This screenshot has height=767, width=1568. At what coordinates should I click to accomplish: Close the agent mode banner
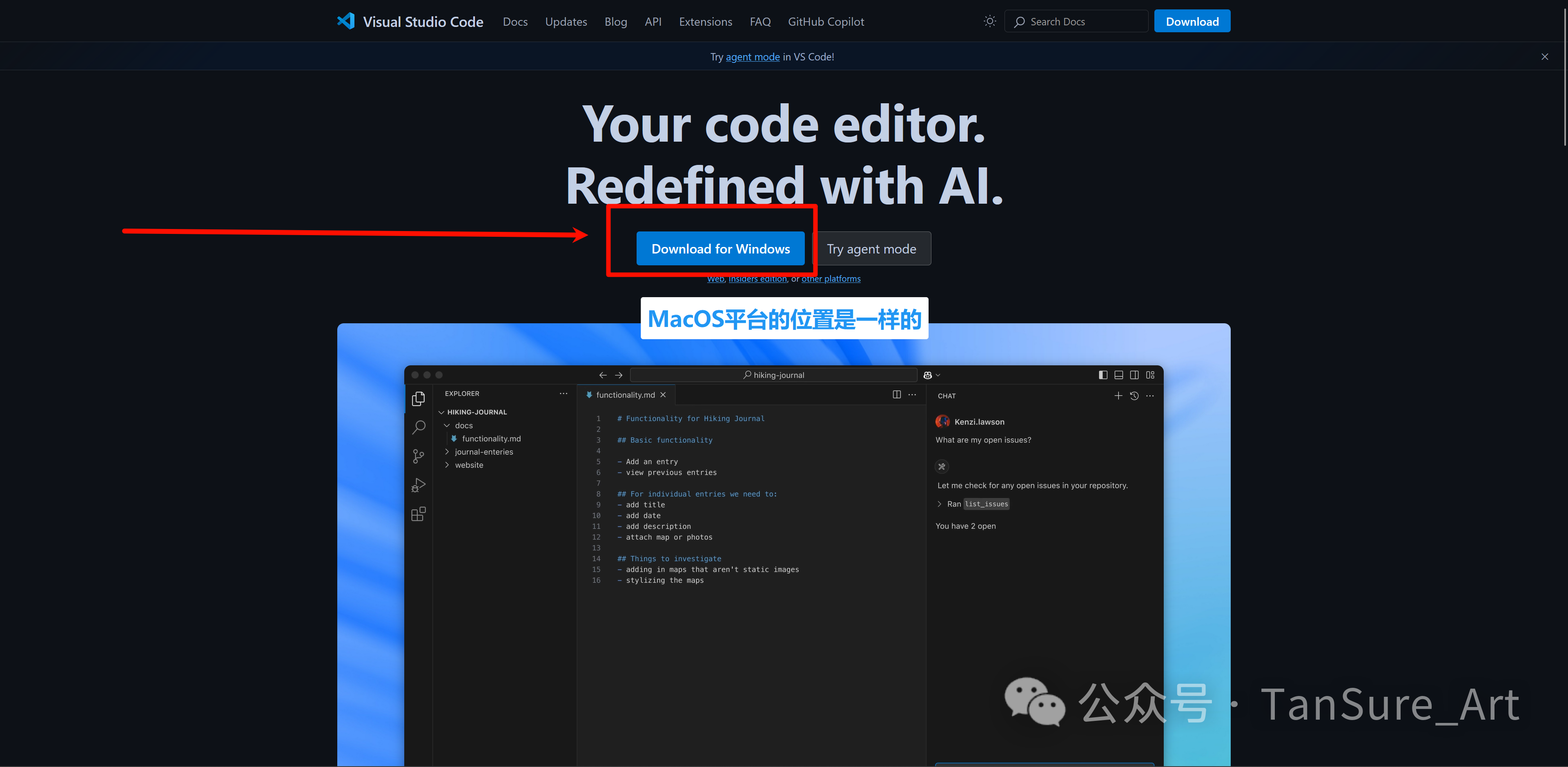coord(1544,57)
